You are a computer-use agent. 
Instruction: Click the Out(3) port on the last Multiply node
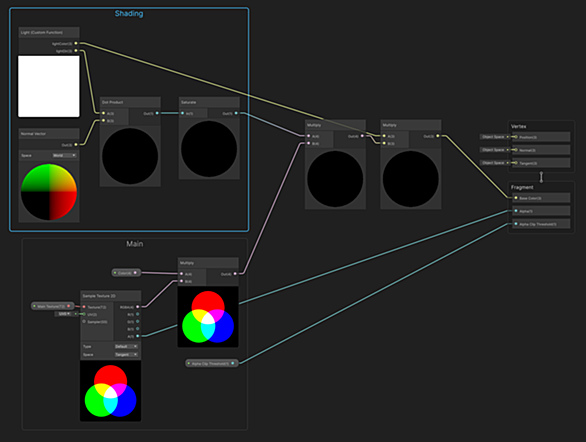pyautogui.click(x=438, y=136)
